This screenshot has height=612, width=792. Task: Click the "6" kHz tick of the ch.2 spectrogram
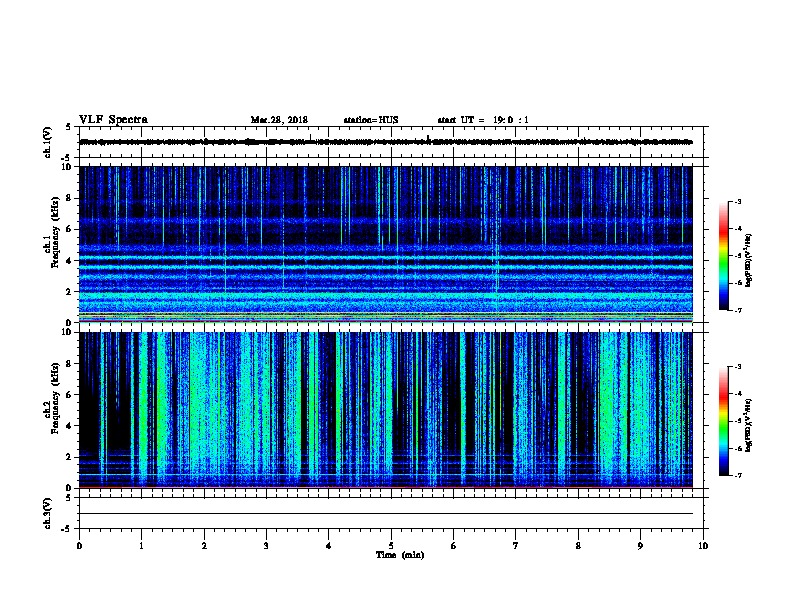click(70, 395)
